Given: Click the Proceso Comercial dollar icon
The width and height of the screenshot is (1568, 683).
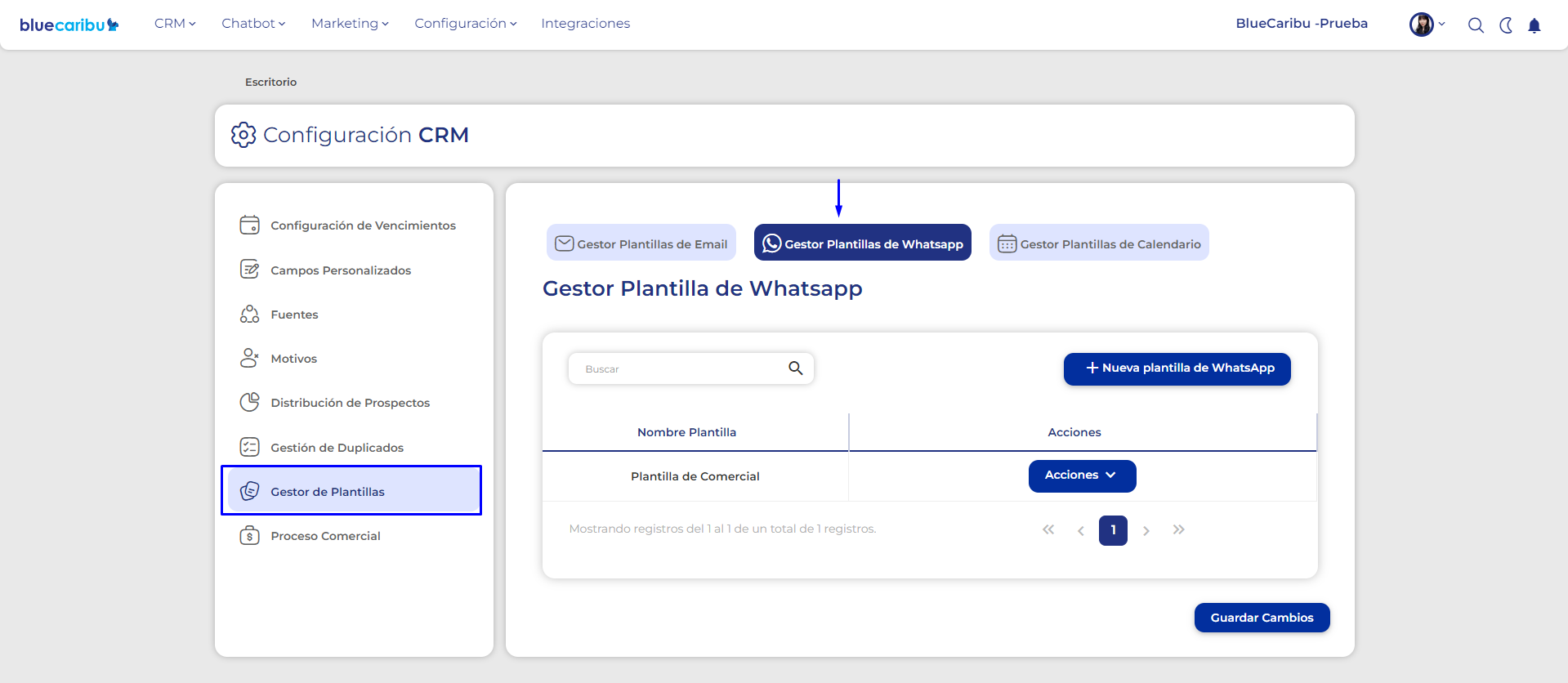Looking at the screenshot, I should pyautogui.click(x=250, y=535).
